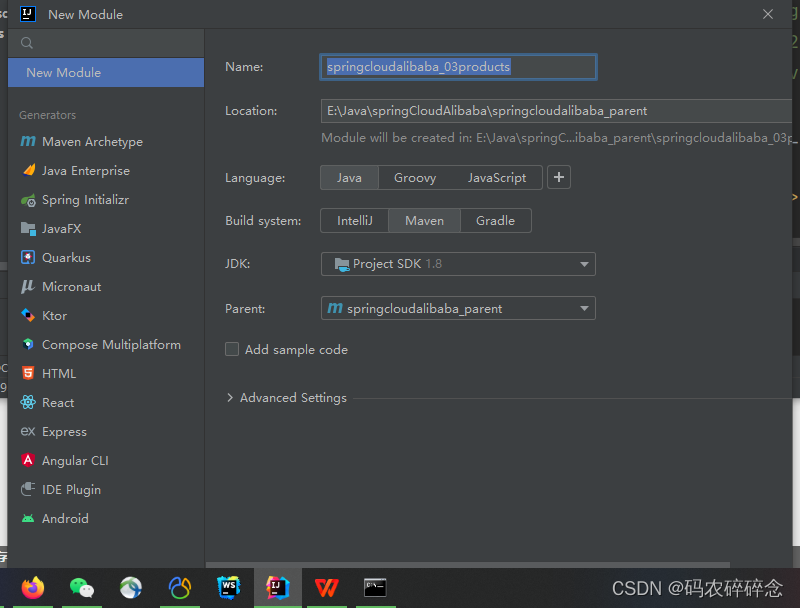Open WebStorm from the taskbar
The height and width of the screenshot is (608, 800).
tap(229, 588)
